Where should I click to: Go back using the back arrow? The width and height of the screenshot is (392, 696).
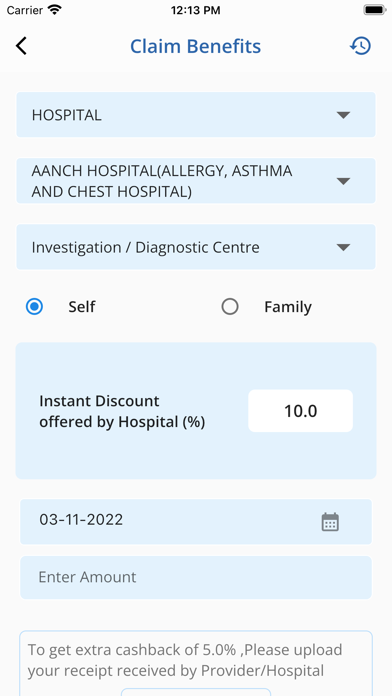21,46
